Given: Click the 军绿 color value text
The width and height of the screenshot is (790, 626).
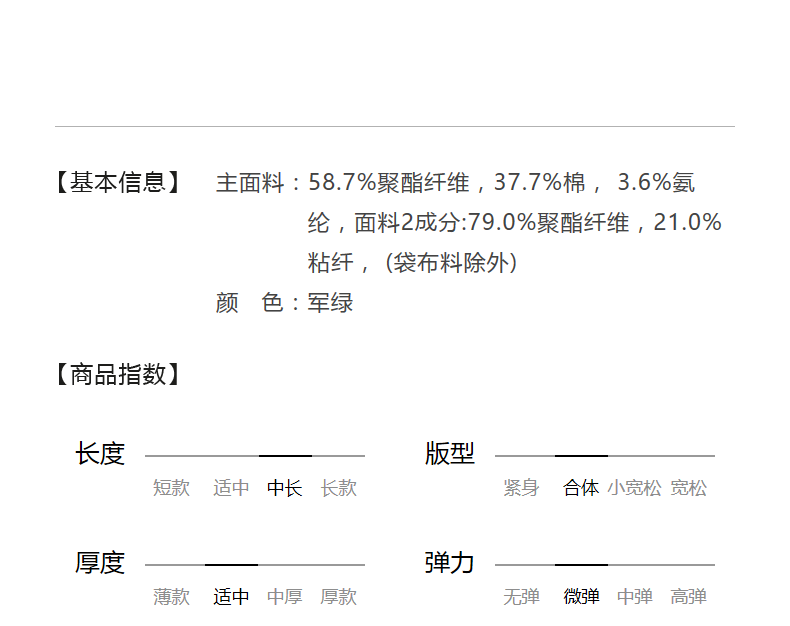Looking at the screenshot, I should [x=331, y=303].
